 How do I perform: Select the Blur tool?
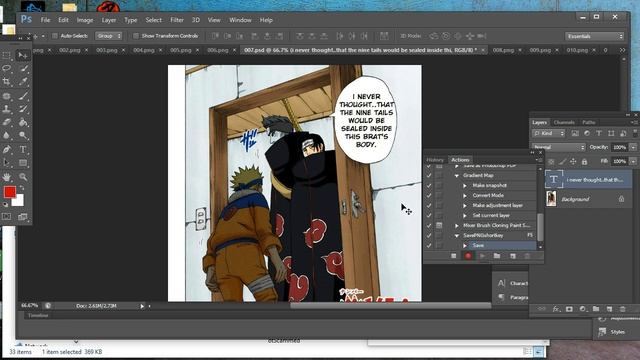[7, 135]
